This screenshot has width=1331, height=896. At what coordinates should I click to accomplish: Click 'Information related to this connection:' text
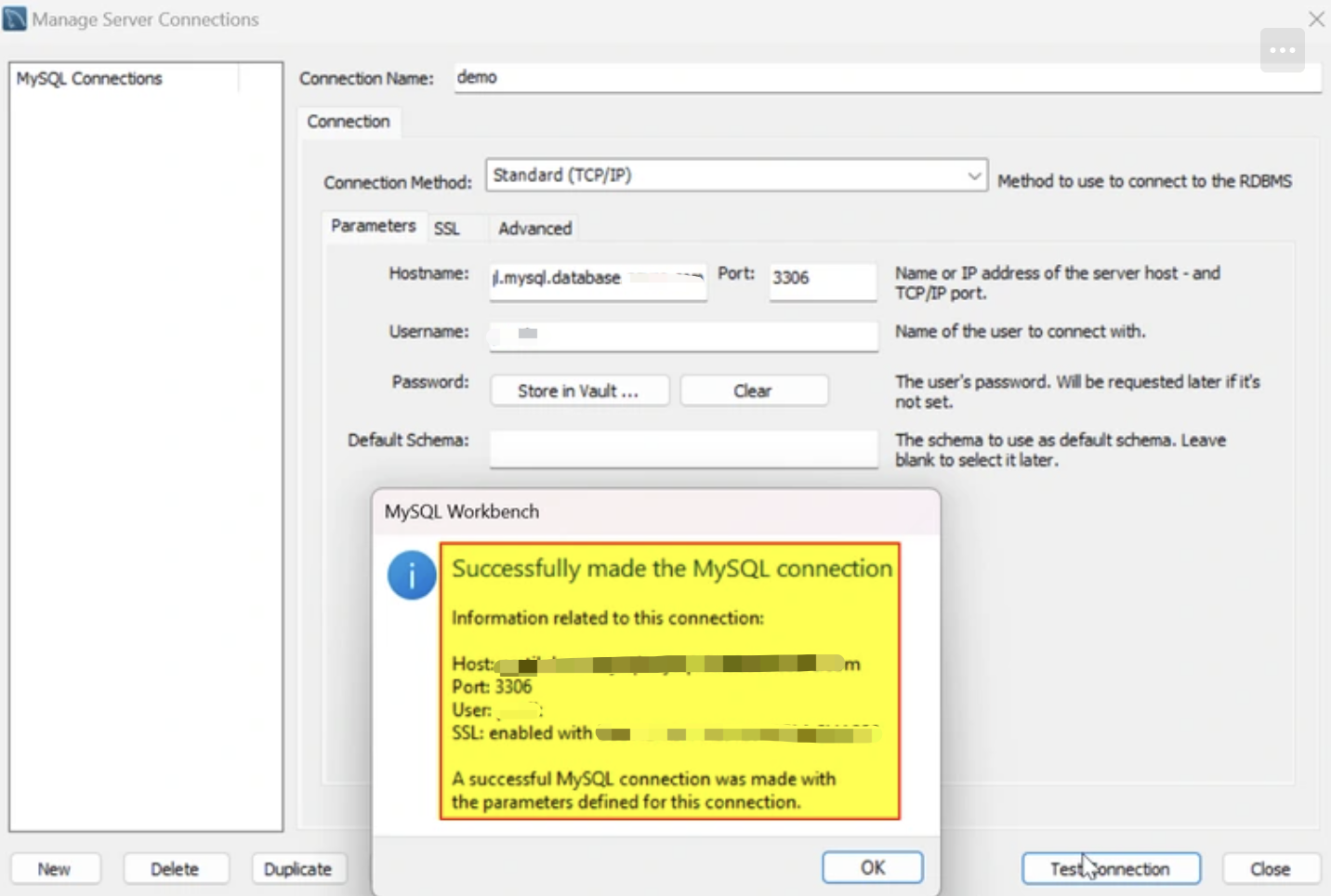coord(608,618)
